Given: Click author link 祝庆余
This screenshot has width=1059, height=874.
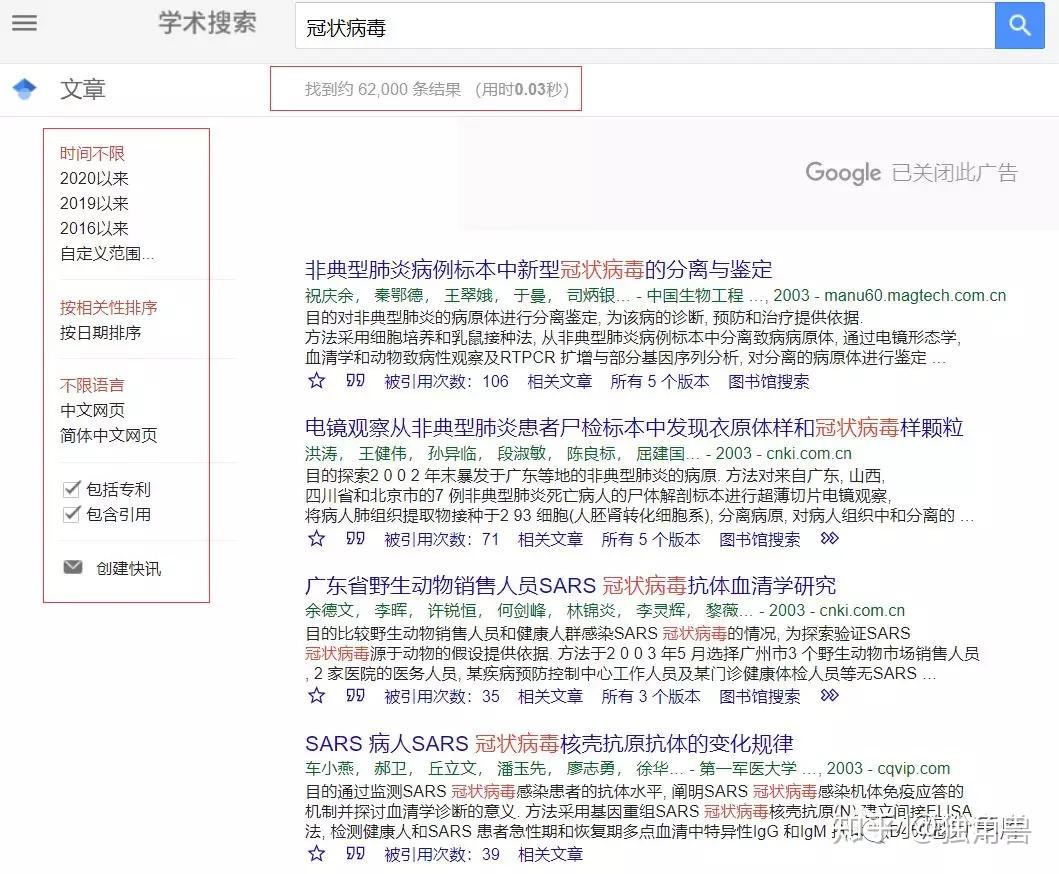Looking at the screenshot, I should 329,296.
